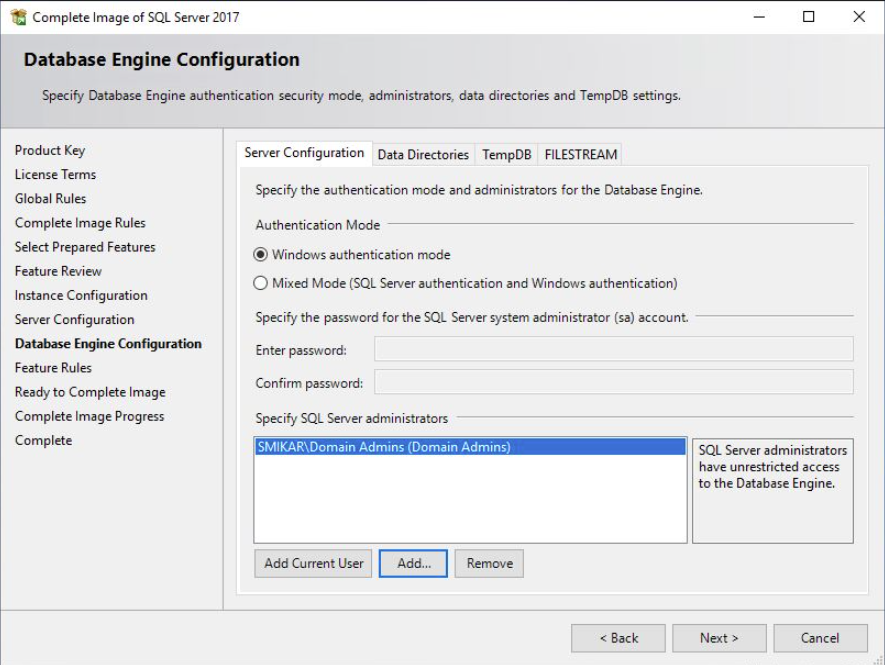Screen dimensions: 885x665
Task: Proceed with the Next button
Action: click(719, 638)
